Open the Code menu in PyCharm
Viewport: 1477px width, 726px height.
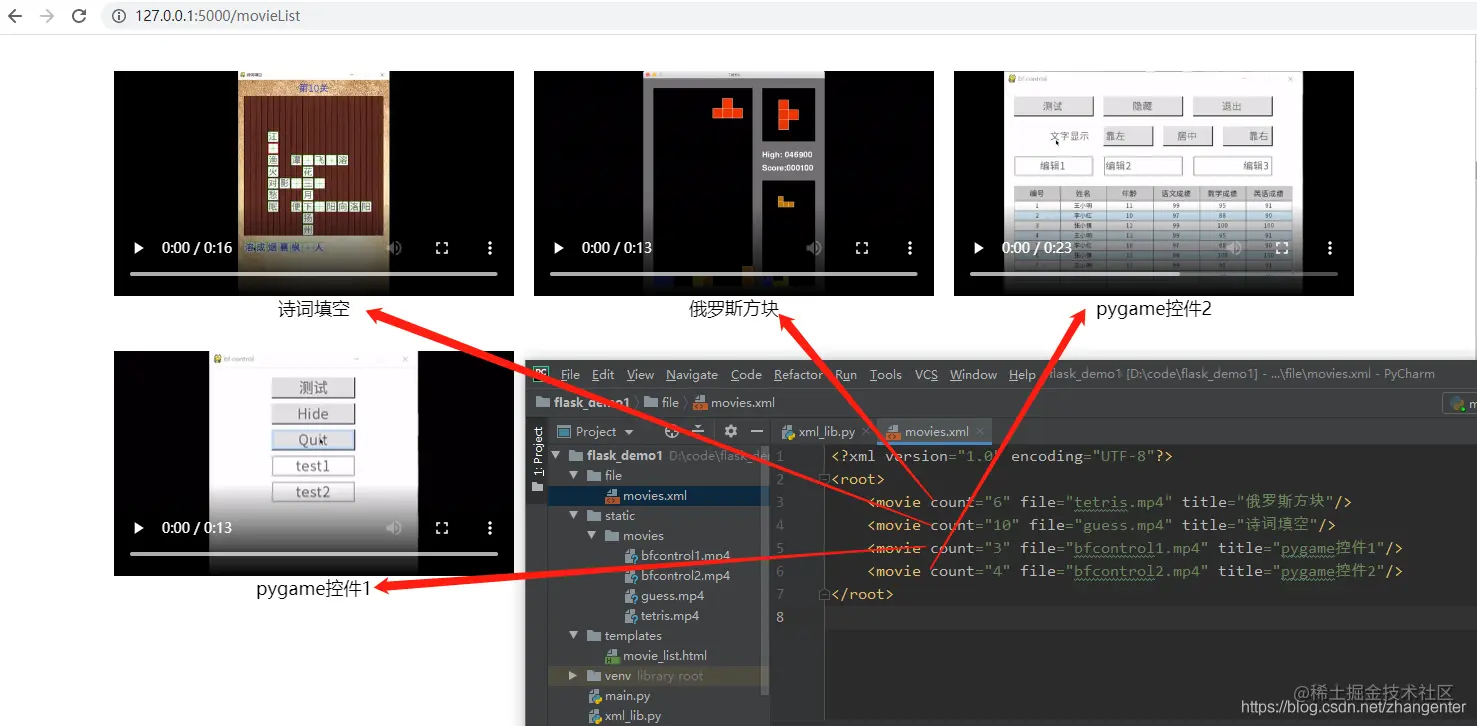tap(746, 375)
